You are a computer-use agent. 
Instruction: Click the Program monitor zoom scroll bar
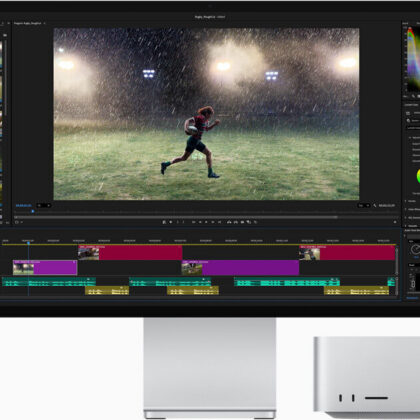(x=176, y=217)
